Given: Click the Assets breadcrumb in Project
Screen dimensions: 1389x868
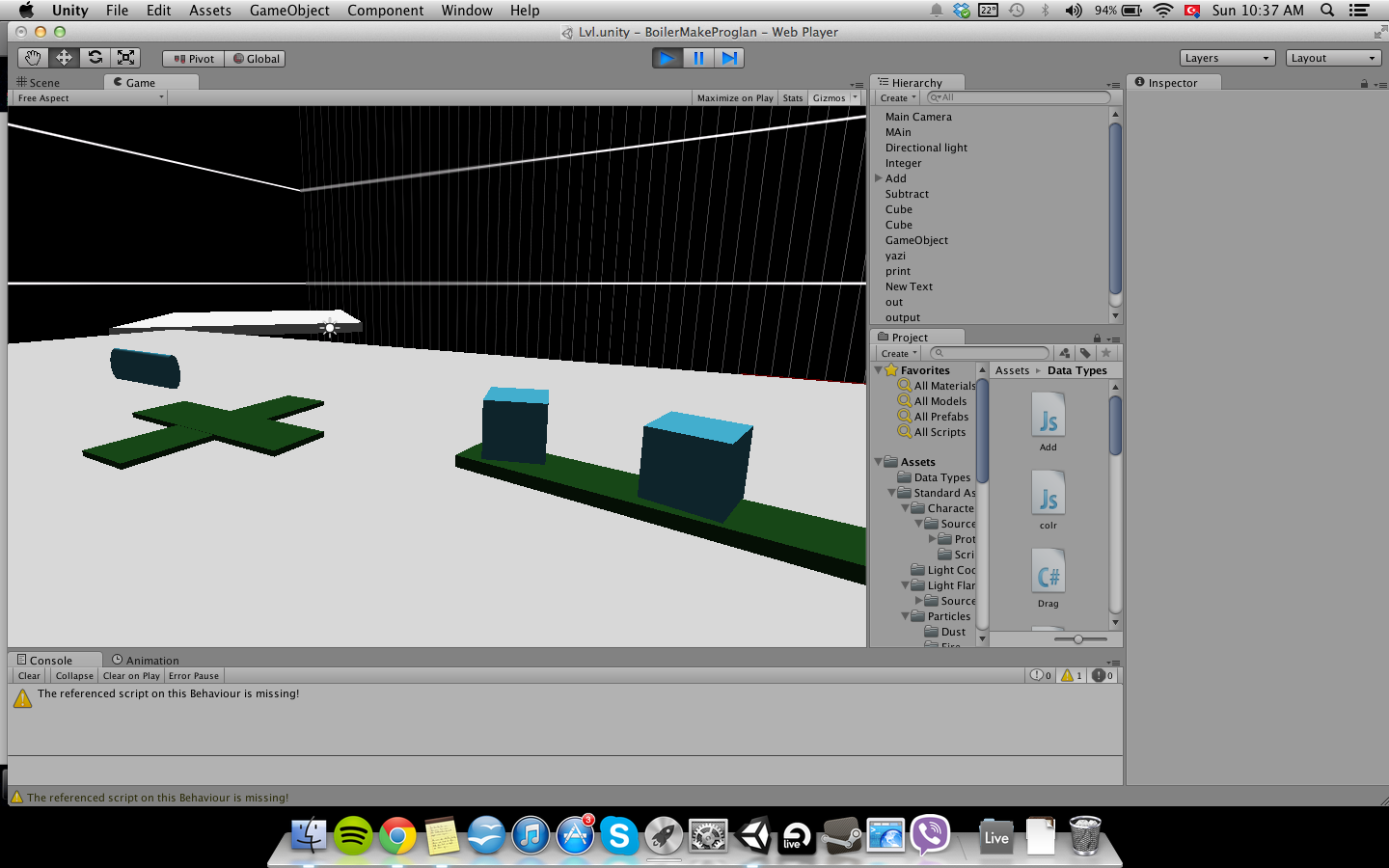Looking at the screenshot, I should (x=1012, y=370).
